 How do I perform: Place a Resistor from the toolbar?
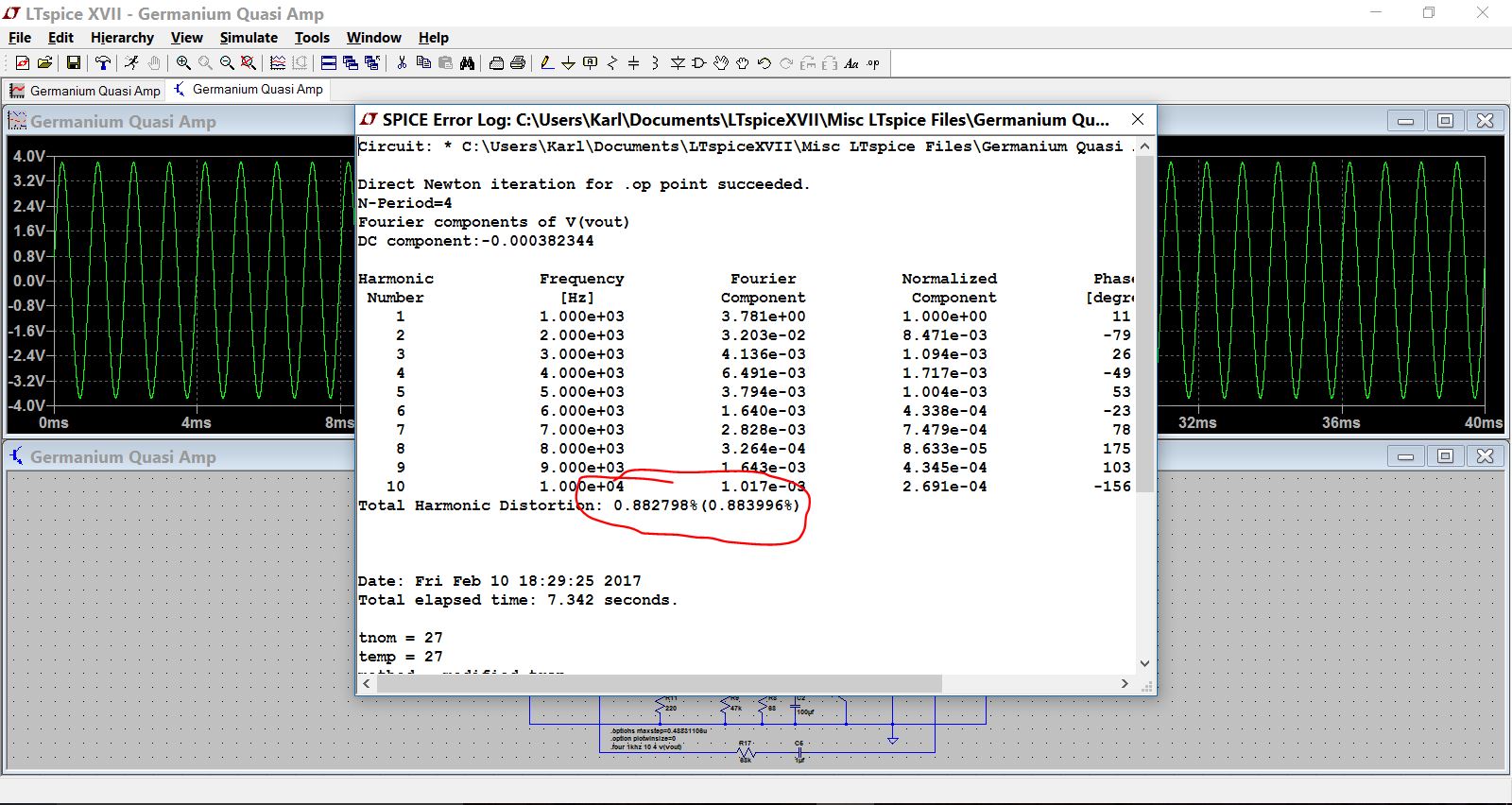tap(612, 63)
